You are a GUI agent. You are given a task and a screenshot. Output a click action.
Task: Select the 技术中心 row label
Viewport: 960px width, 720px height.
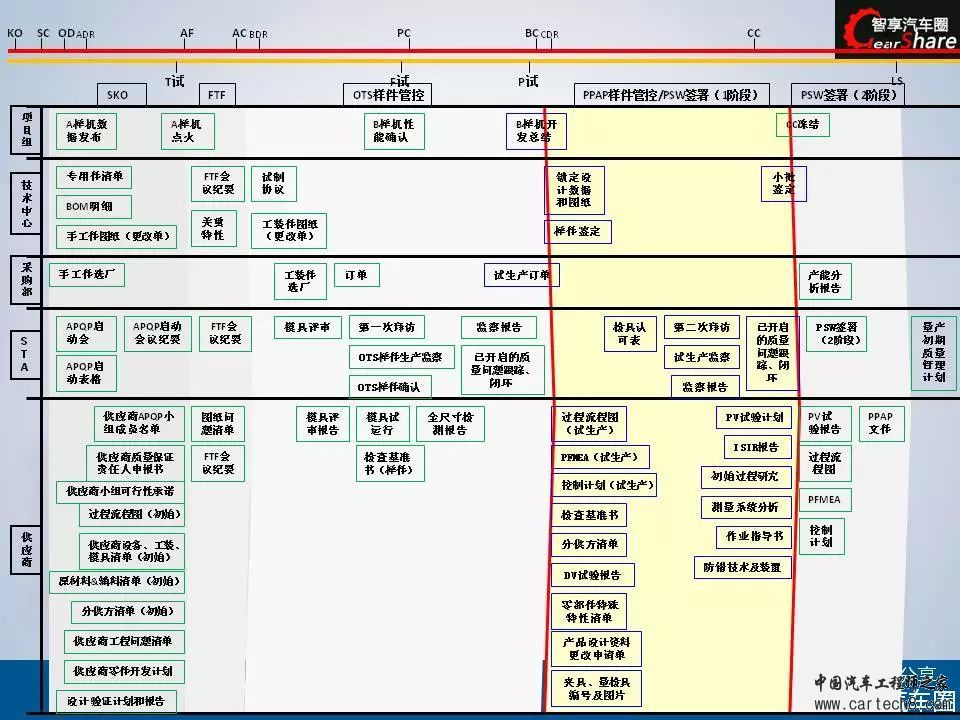coord(26,203)
